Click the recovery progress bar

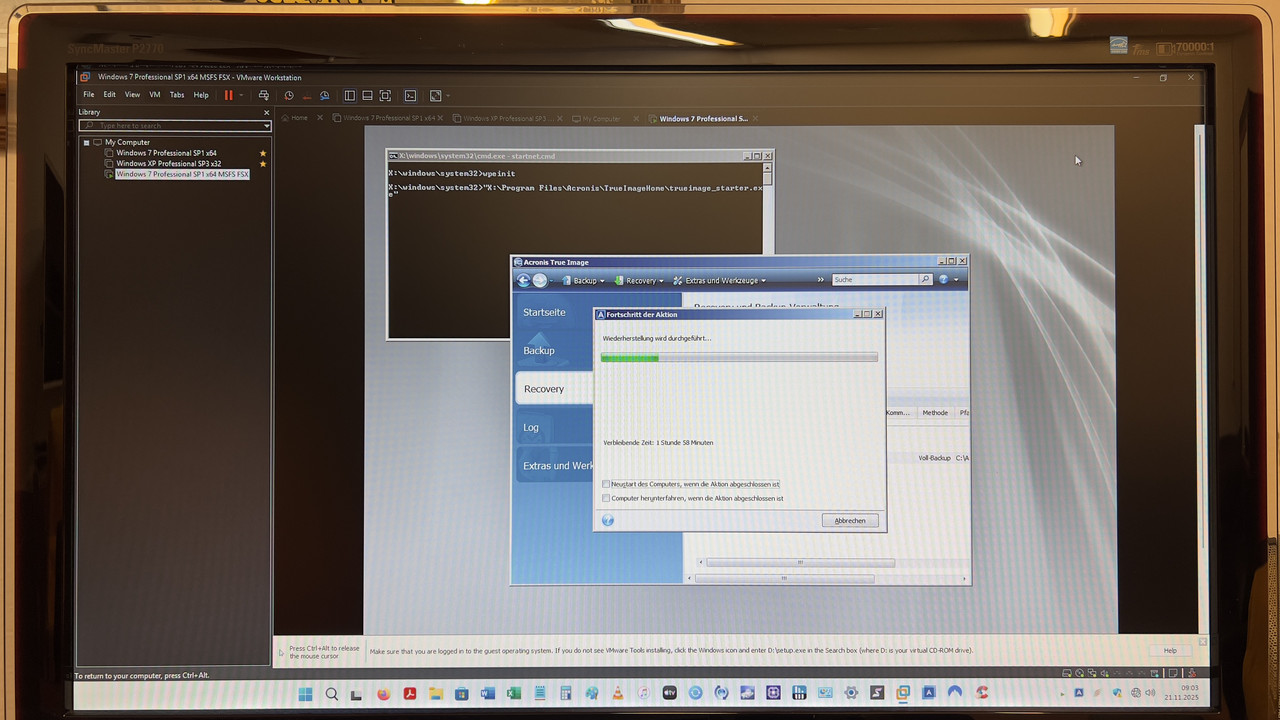pyautogui.click(x=739, y=357)
